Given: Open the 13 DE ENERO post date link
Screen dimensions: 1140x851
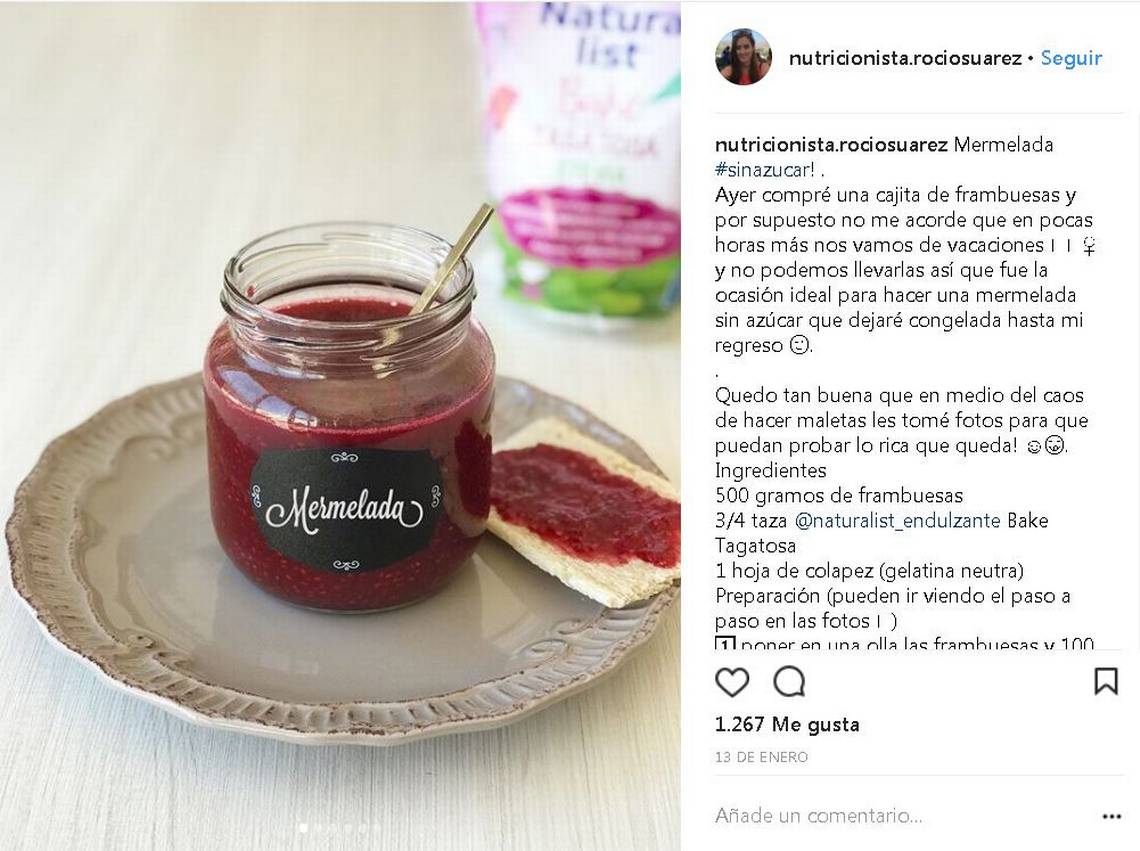Looking at the screenshot, I should click(x=761, y=757).
